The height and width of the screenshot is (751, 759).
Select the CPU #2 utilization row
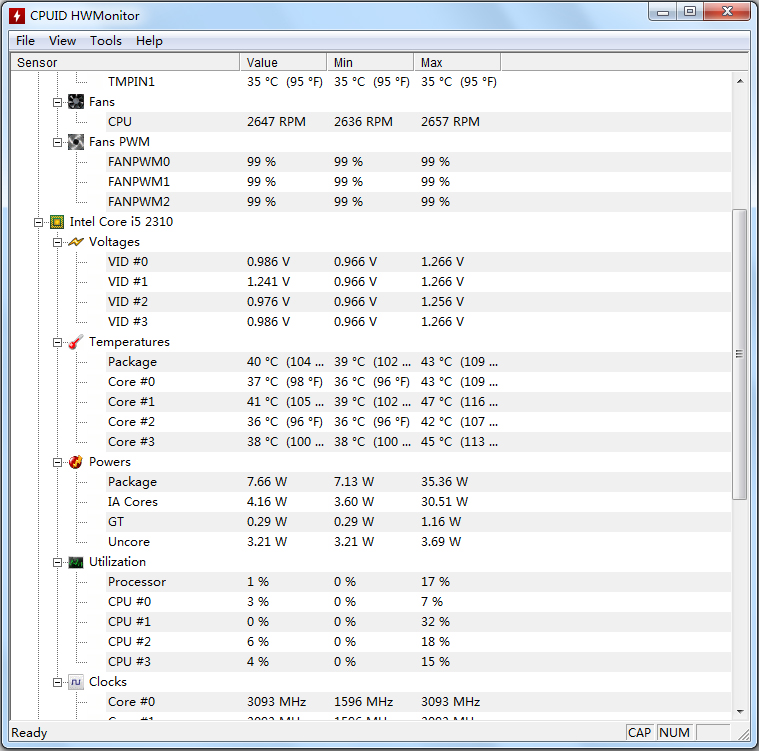pos(418,642)
